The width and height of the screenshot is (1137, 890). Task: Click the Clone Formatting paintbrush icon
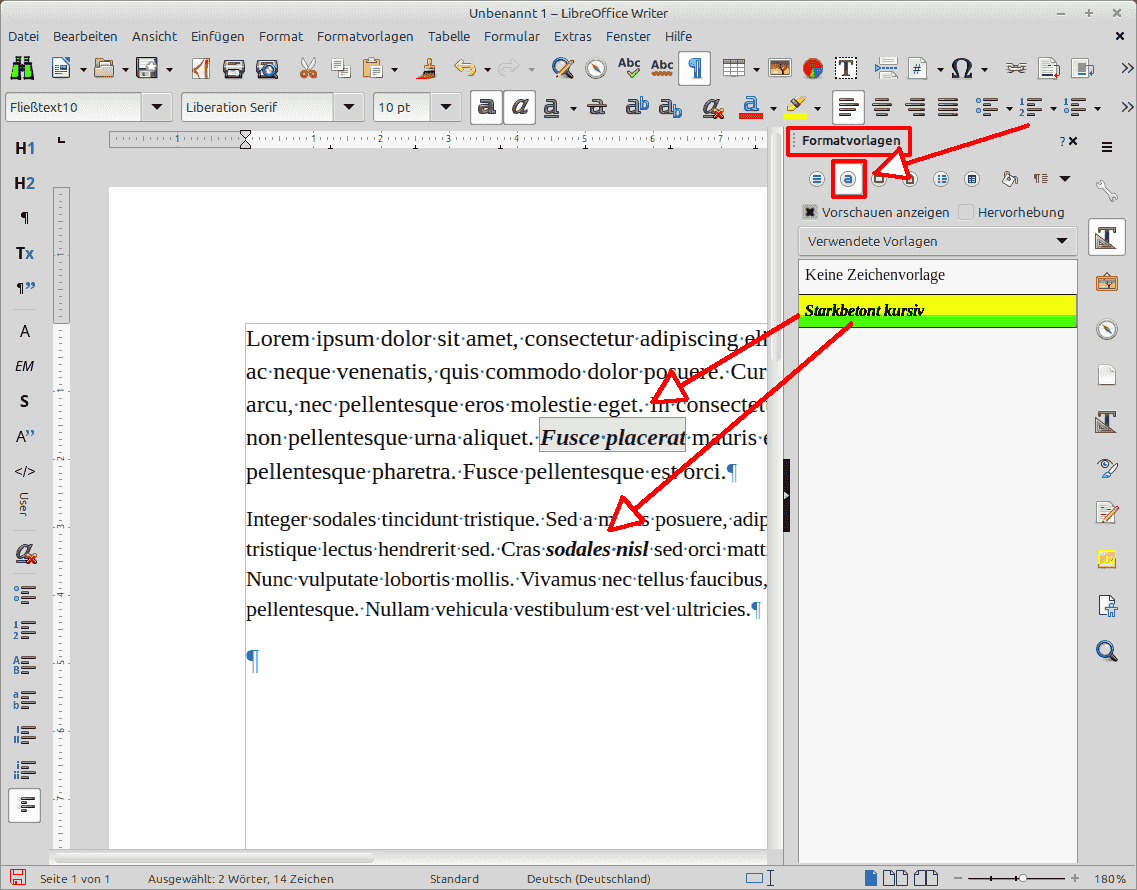428,68
